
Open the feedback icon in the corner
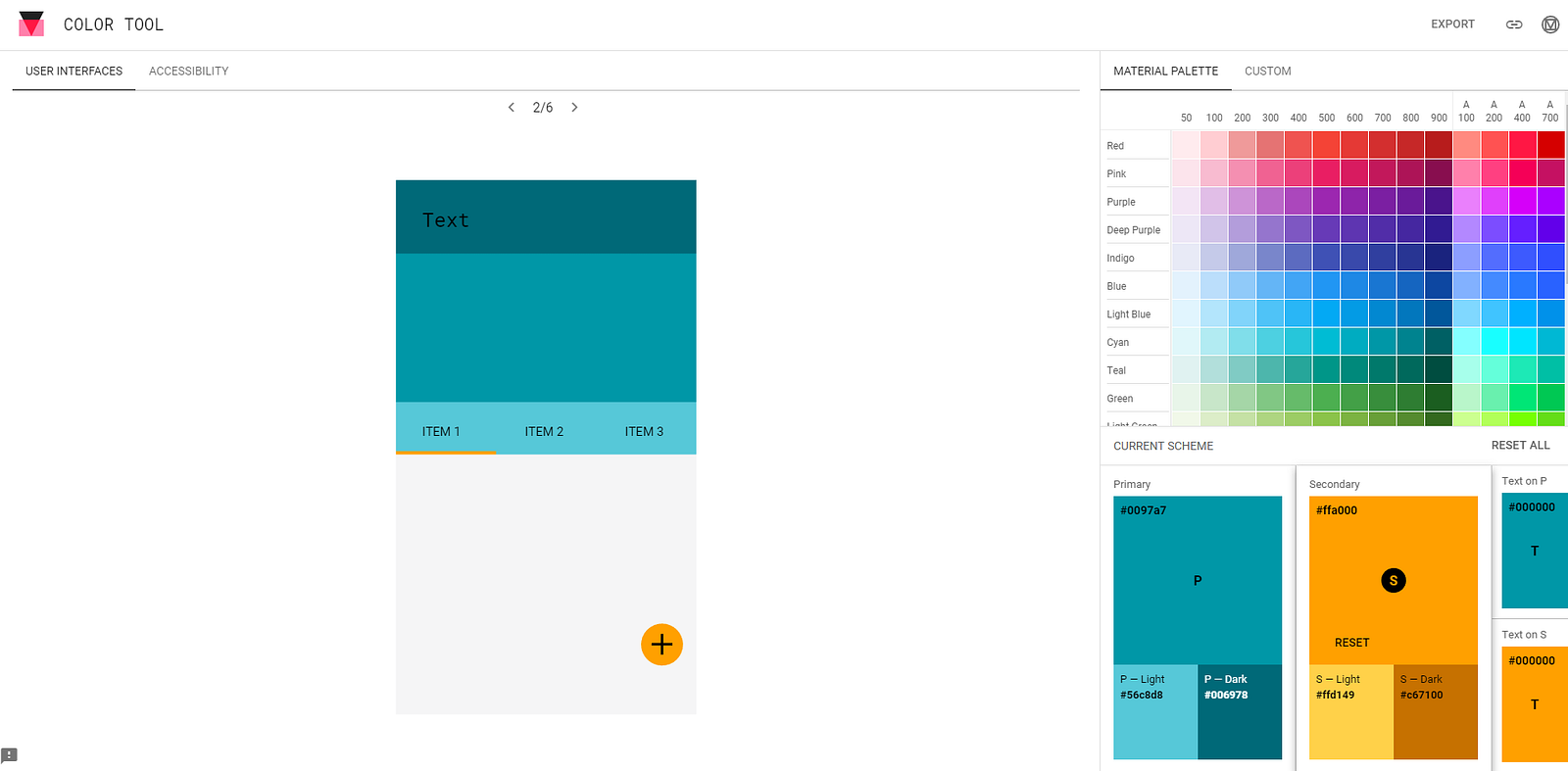[x=9, y=754]
